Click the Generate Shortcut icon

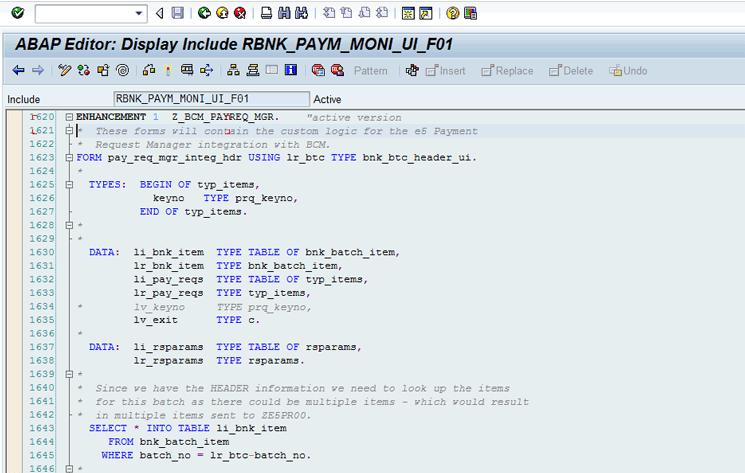[x=426, y=13]
